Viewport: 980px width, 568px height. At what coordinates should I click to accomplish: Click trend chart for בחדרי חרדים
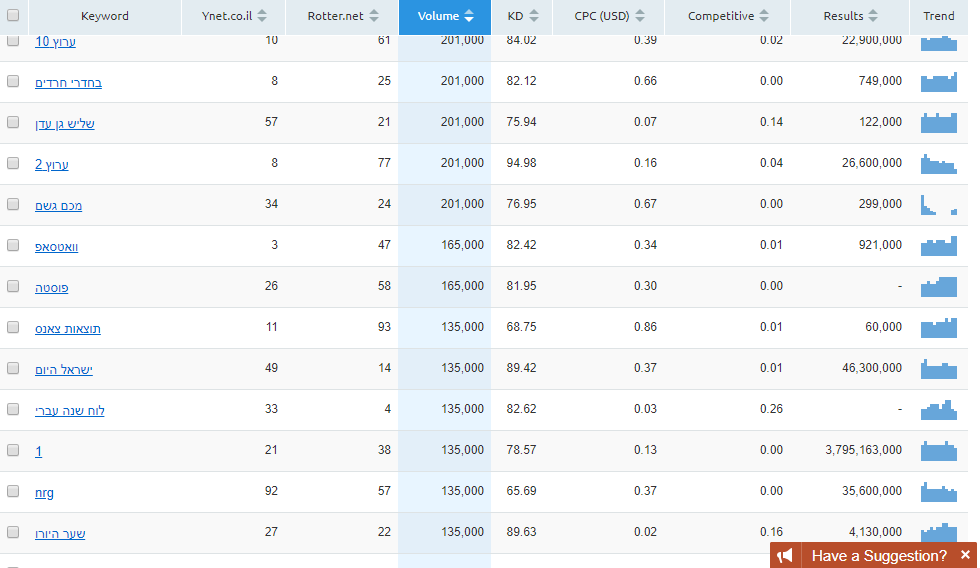(939, 82)
